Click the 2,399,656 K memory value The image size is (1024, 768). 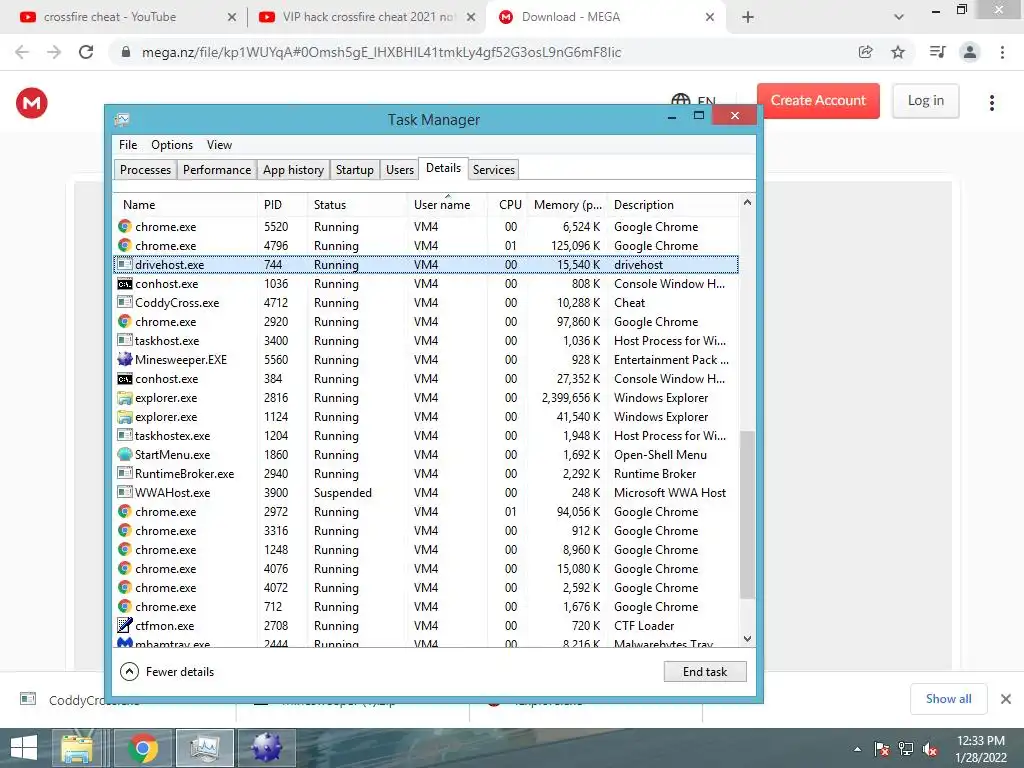click(x=571, y=398)
